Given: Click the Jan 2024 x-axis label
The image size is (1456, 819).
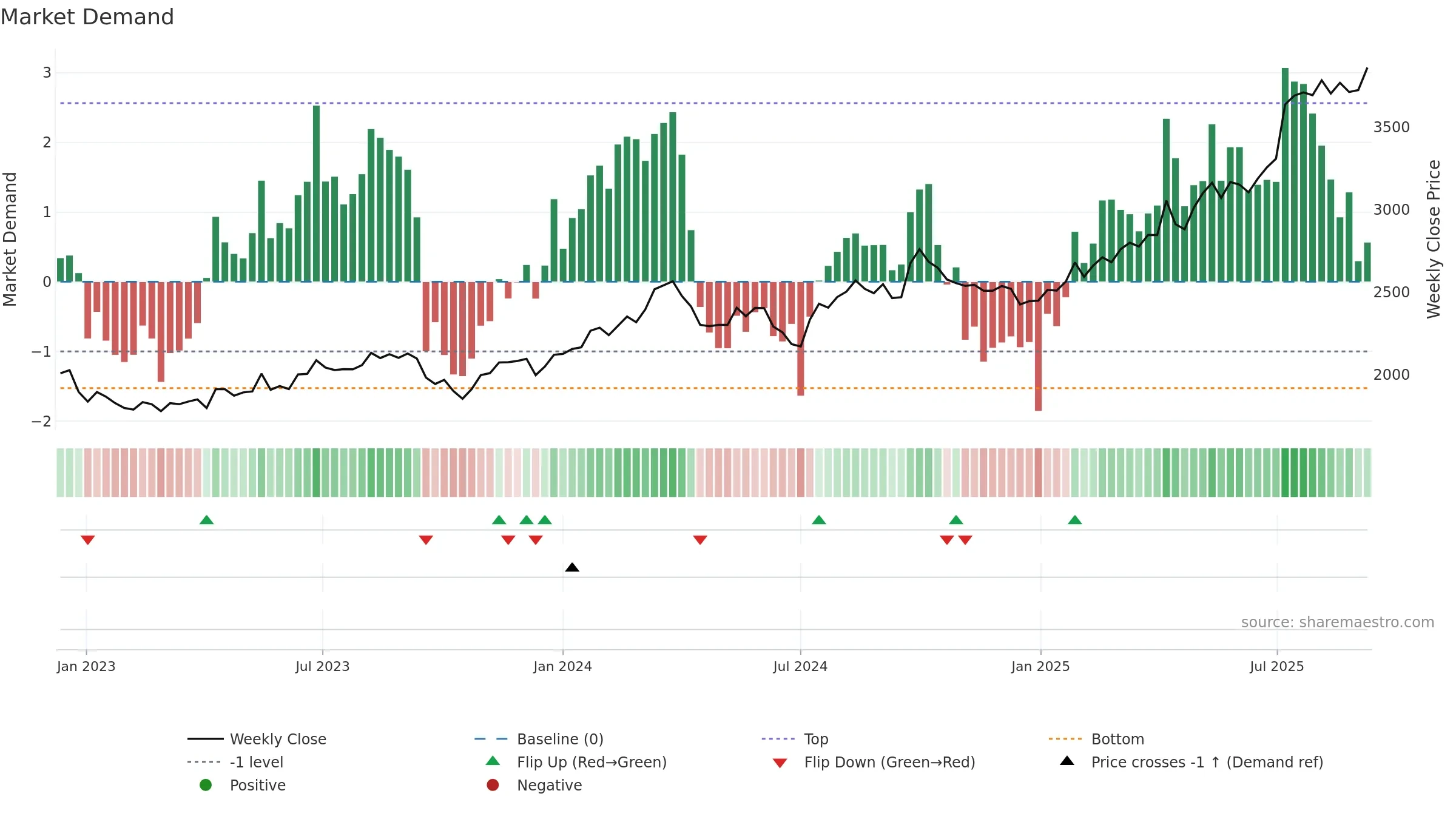Looking at the screenshot, I should [563, 666].
